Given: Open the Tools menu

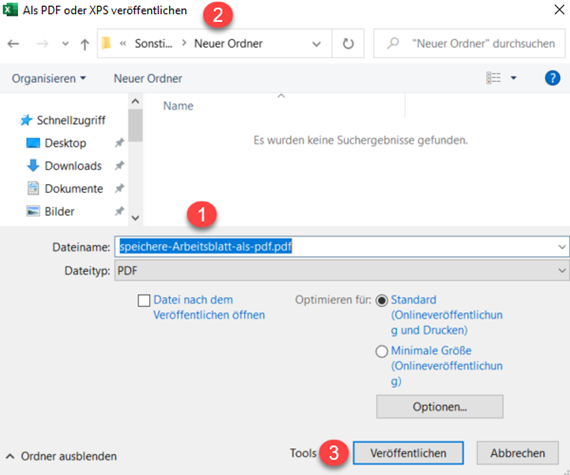Looking at the screenshot, I should [x=303, y=453].
